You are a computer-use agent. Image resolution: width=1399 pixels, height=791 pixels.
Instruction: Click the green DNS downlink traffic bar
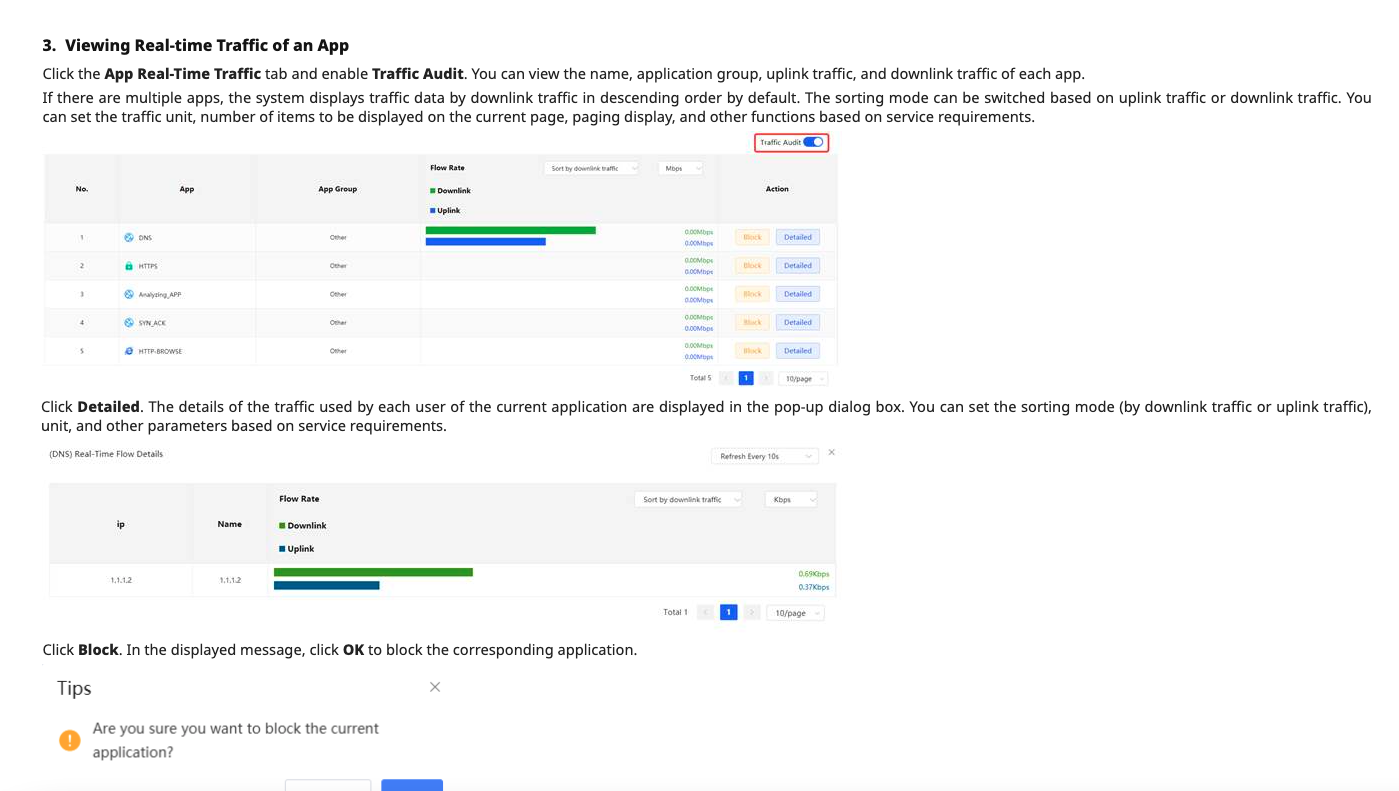click(510, 230)
